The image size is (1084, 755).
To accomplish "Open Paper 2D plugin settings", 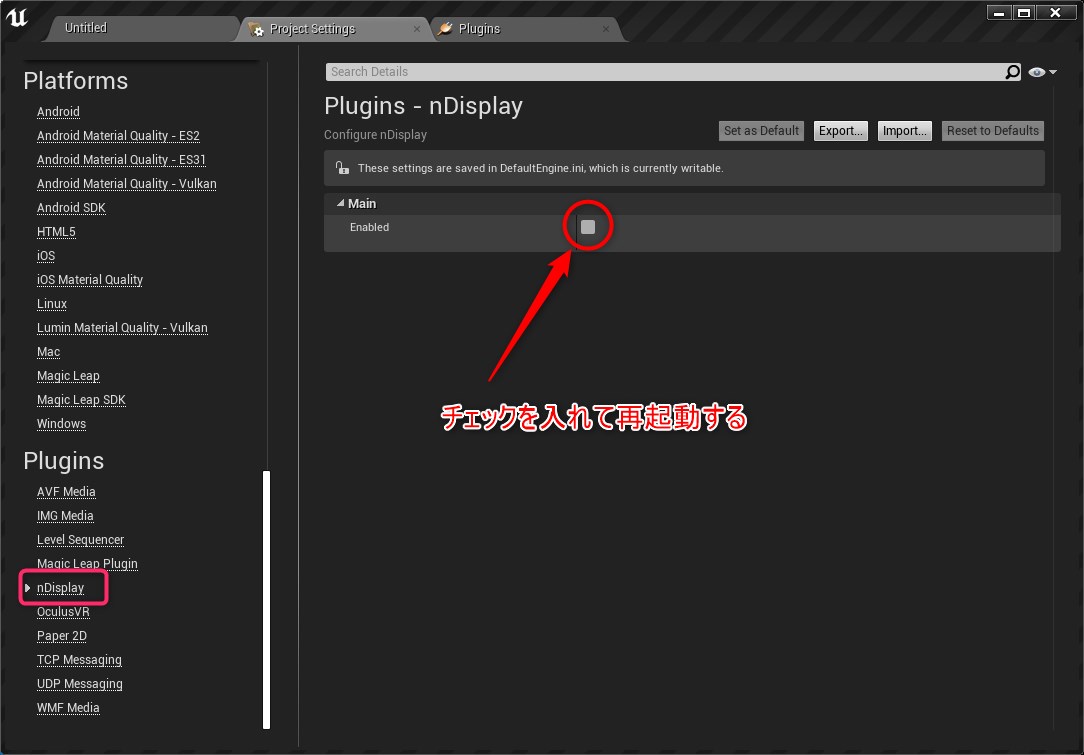I will [62, 636].
